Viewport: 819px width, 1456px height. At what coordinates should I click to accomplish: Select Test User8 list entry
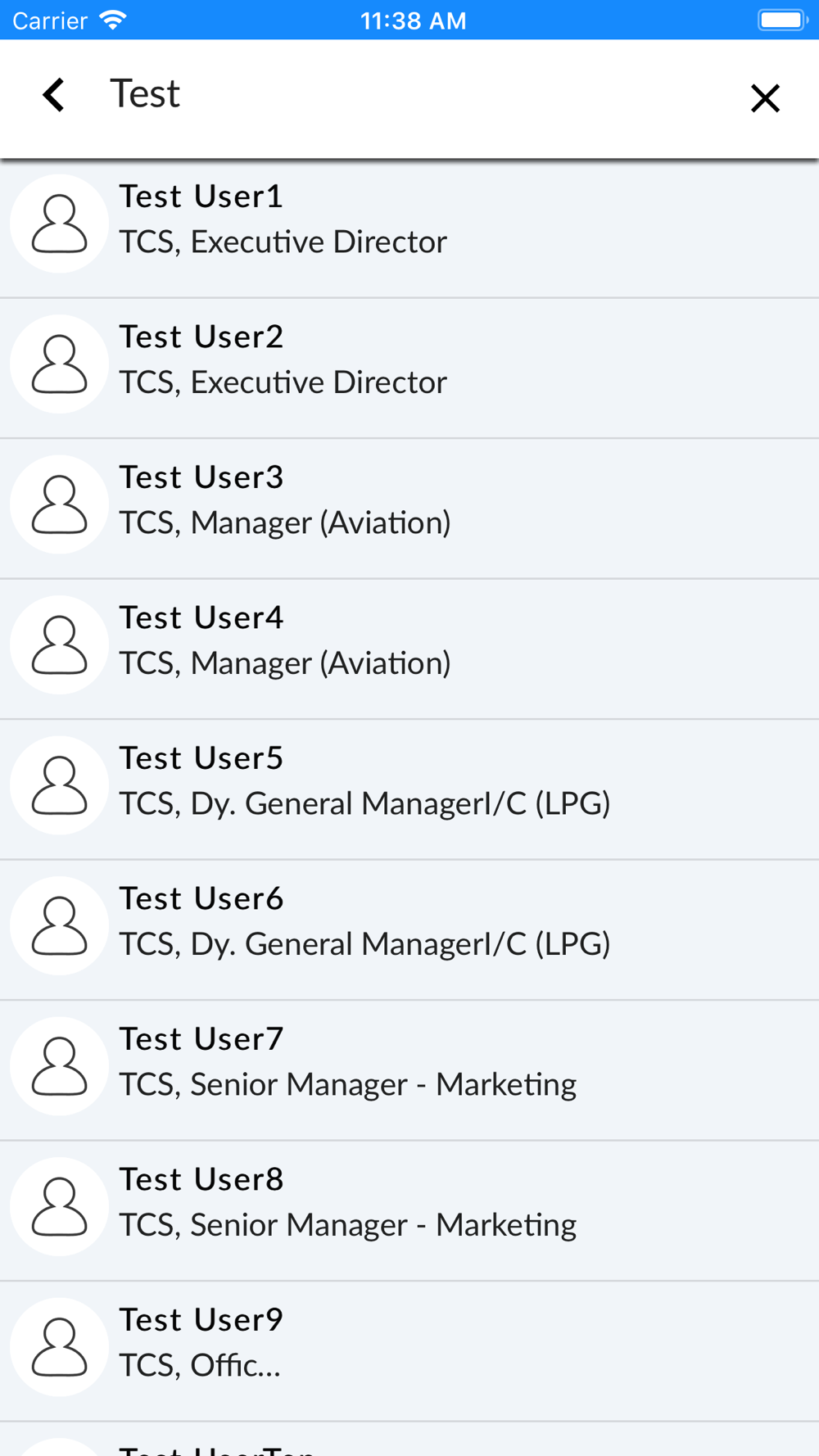click(409, 1210)
